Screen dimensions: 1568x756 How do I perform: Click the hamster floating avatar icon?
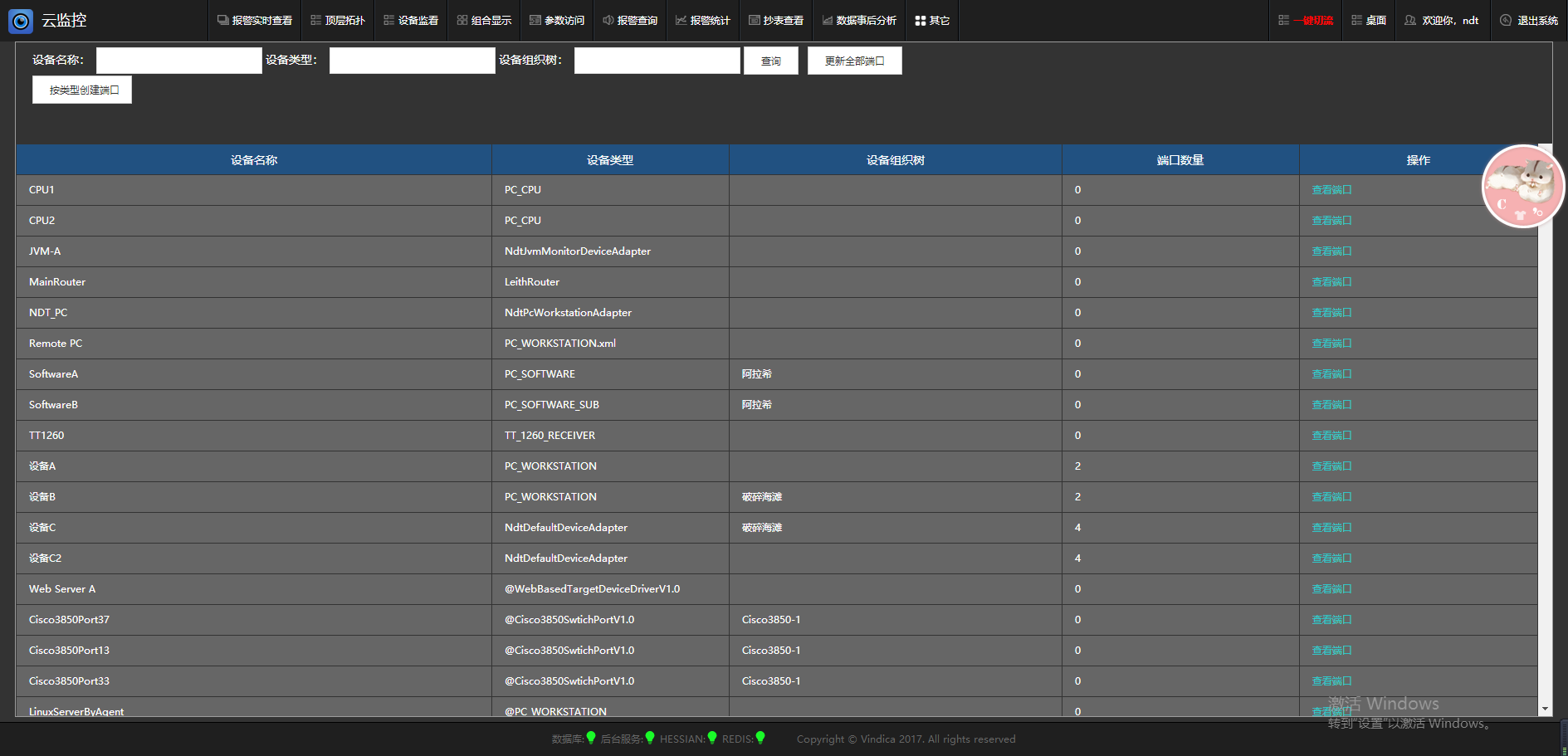1522,186
